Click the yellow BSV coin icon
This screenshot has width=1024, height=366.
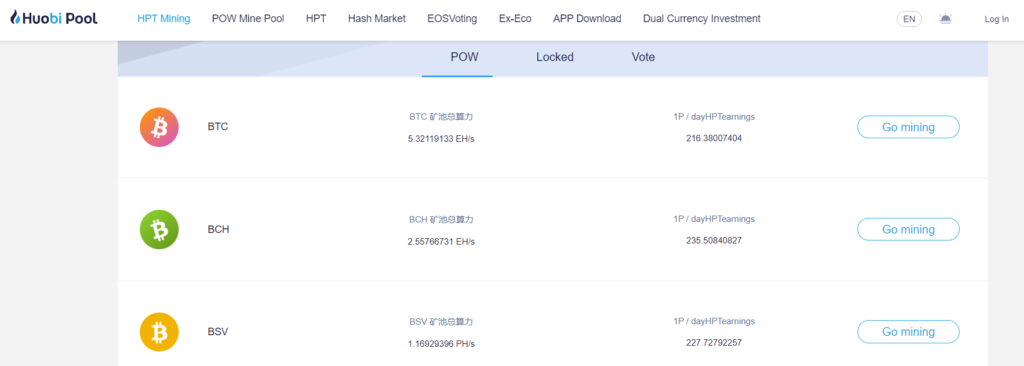[x=159, y=332]
